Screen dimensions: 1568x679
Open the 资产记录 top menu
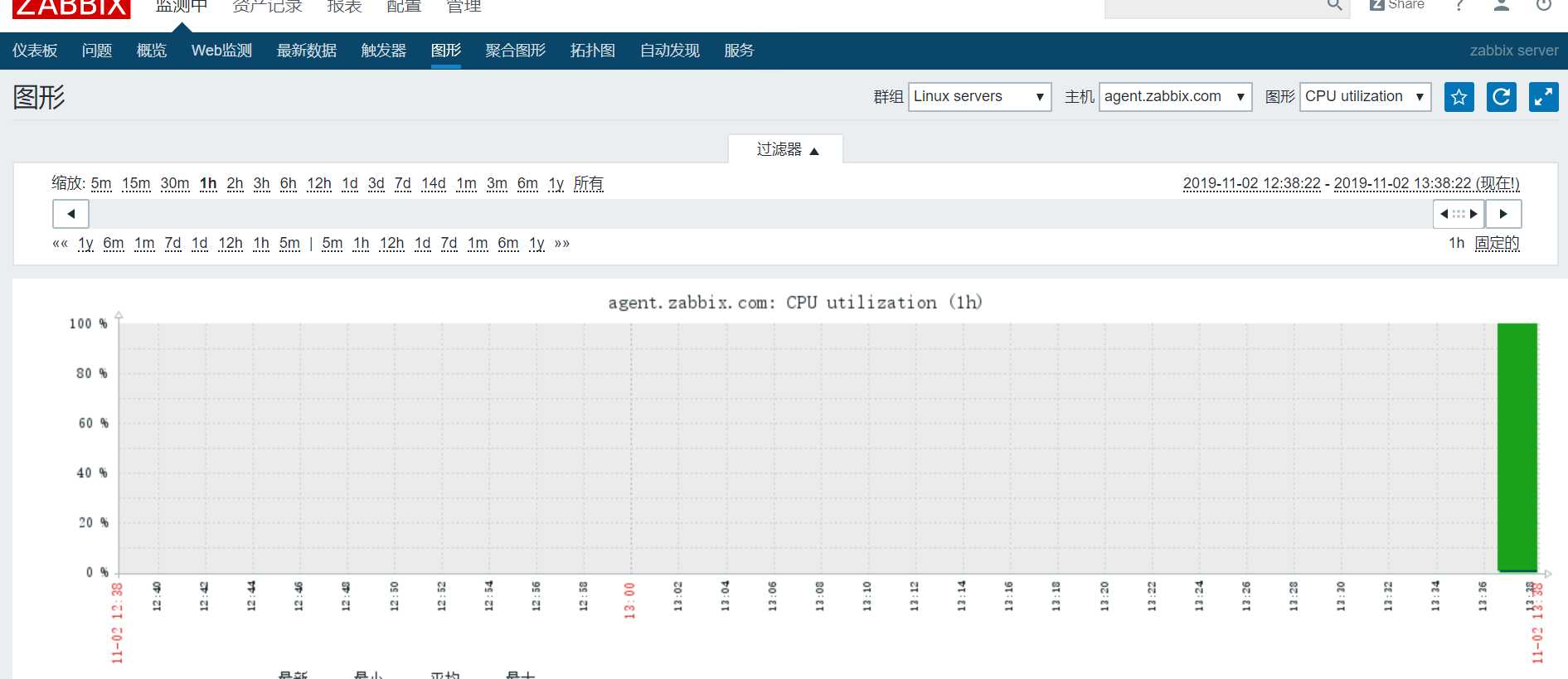click(x=267, y=7)
